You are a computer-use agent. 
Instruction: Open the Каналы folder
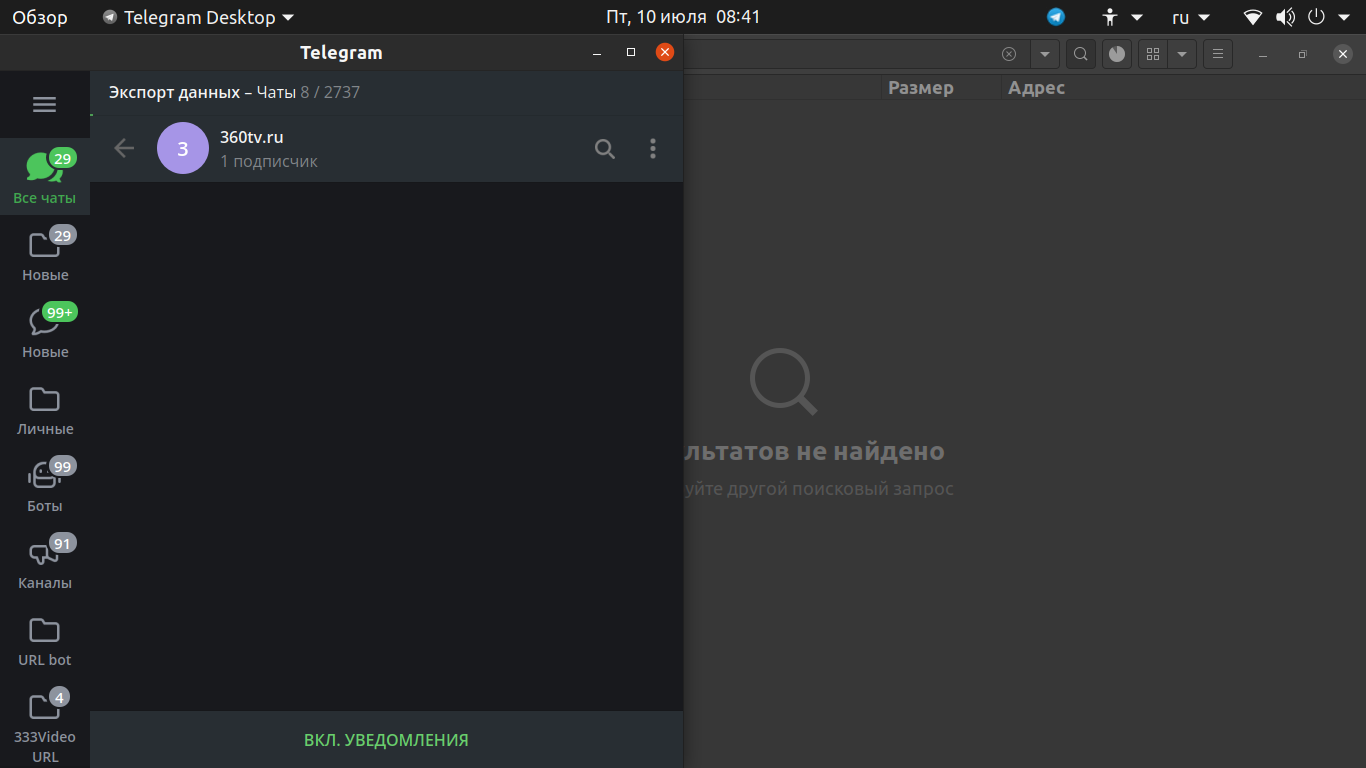click(x=44, y=562)
